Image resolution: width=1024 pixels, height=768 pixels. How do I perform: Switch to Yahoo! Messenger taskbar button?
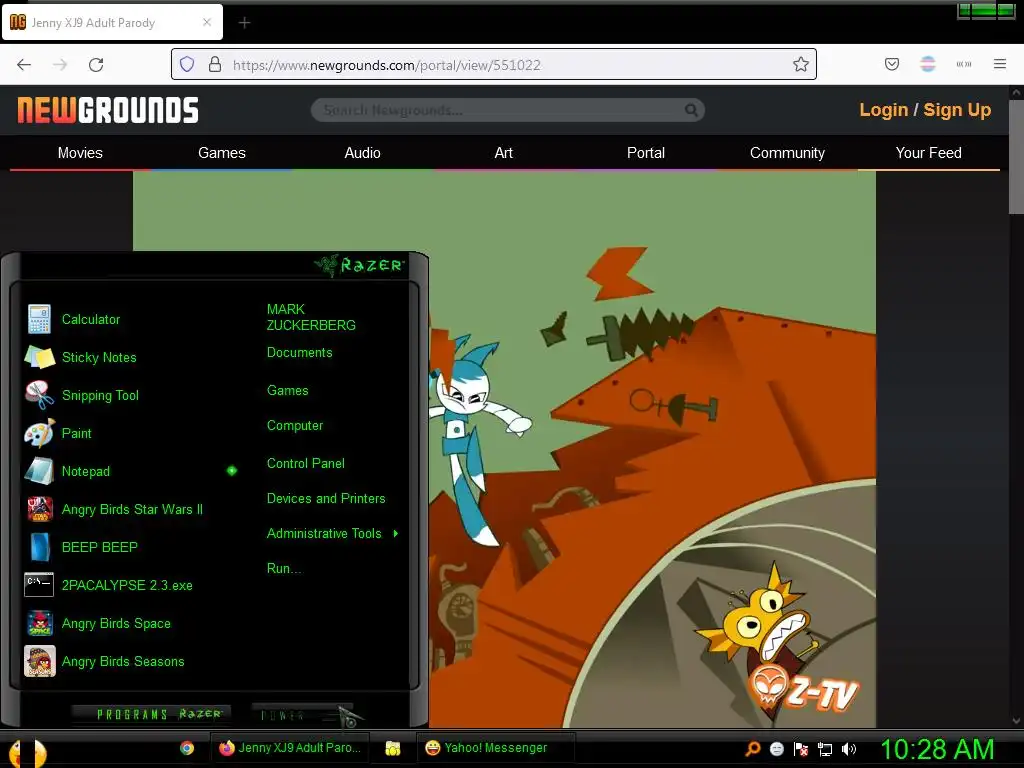click(x=495, y=748)
